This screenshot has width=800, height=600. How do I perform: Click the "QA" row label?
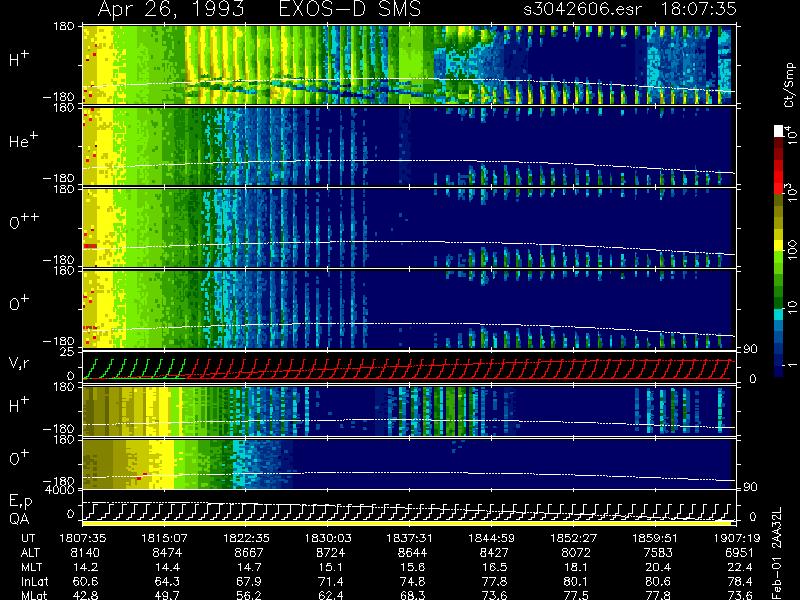pos(19,519)
